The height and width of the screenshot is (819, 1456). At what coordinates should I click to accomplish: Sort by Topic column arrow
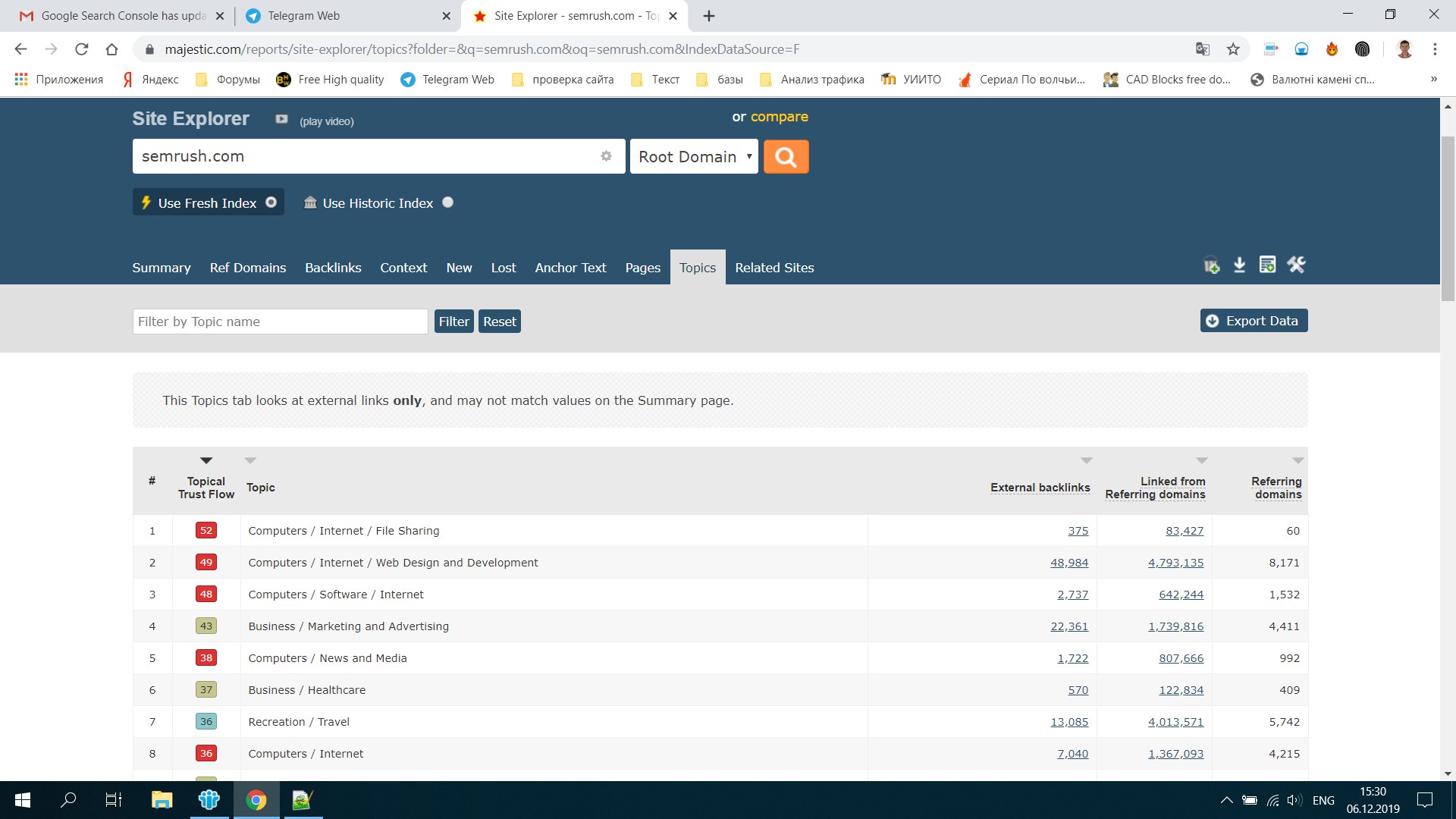[x=250, y=460]
